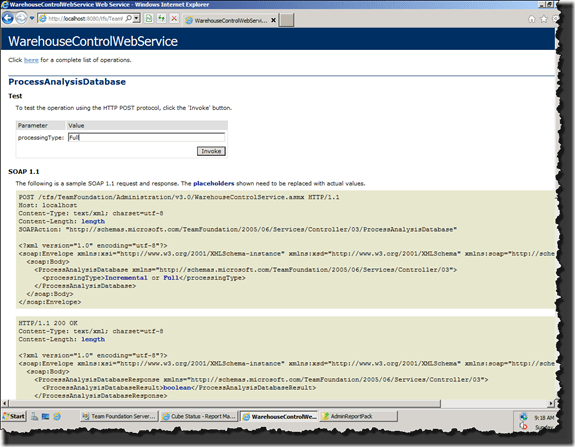
Task: Click the red alert tray icon
Action: coord(523,426)
